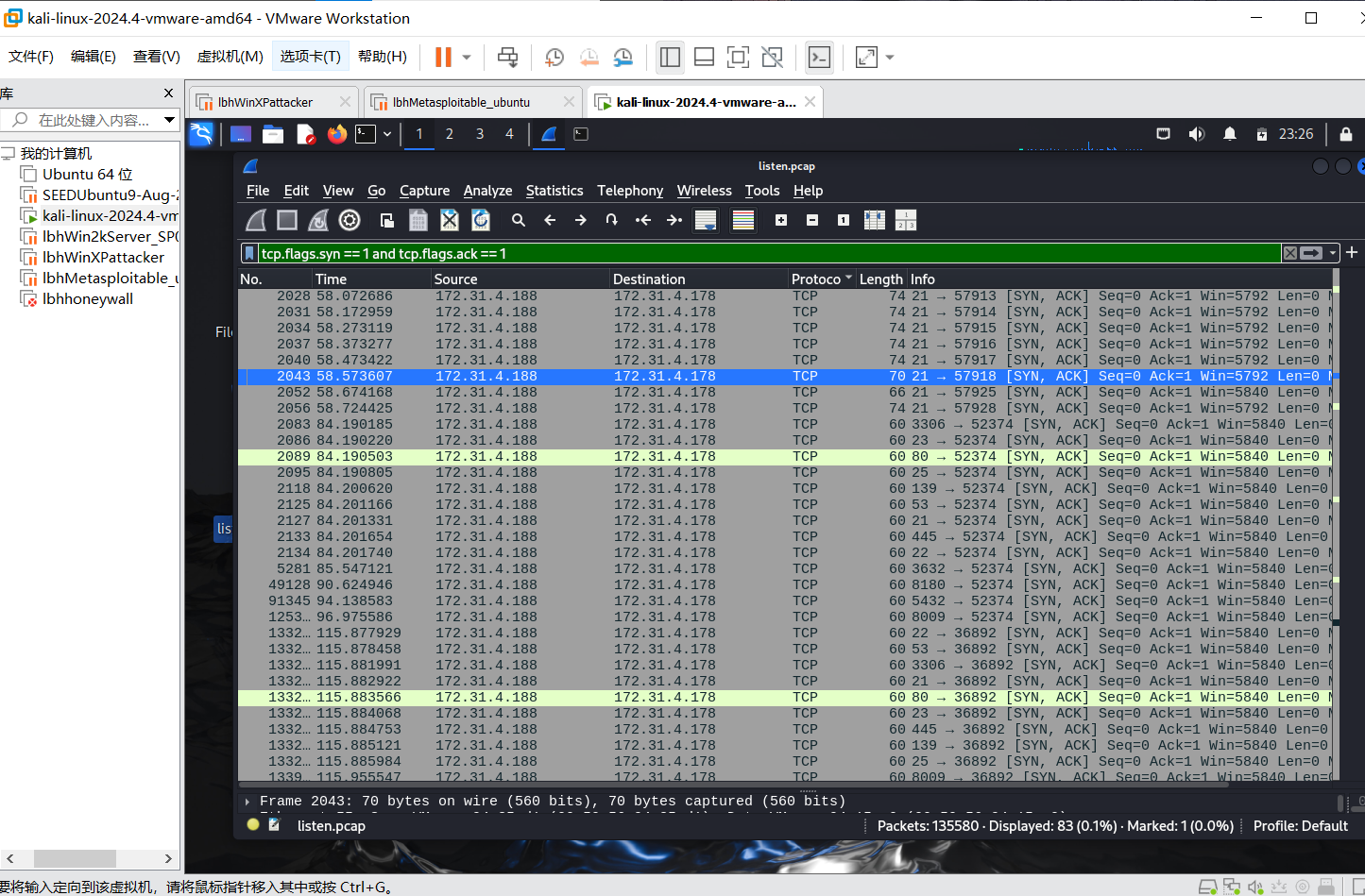Click the Profile: Default status entry

[x=1300, y=825]
